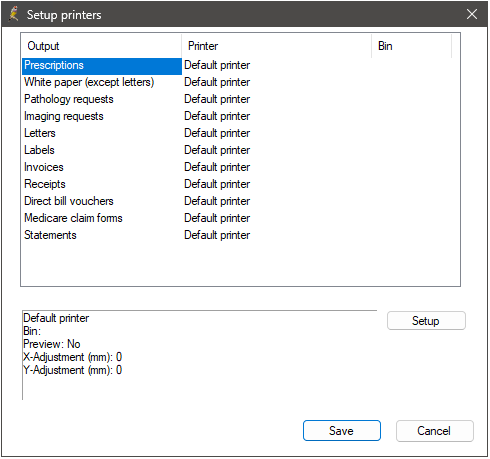490x459 pixels.
Task: Click the Bin column header
Action: 412,46
